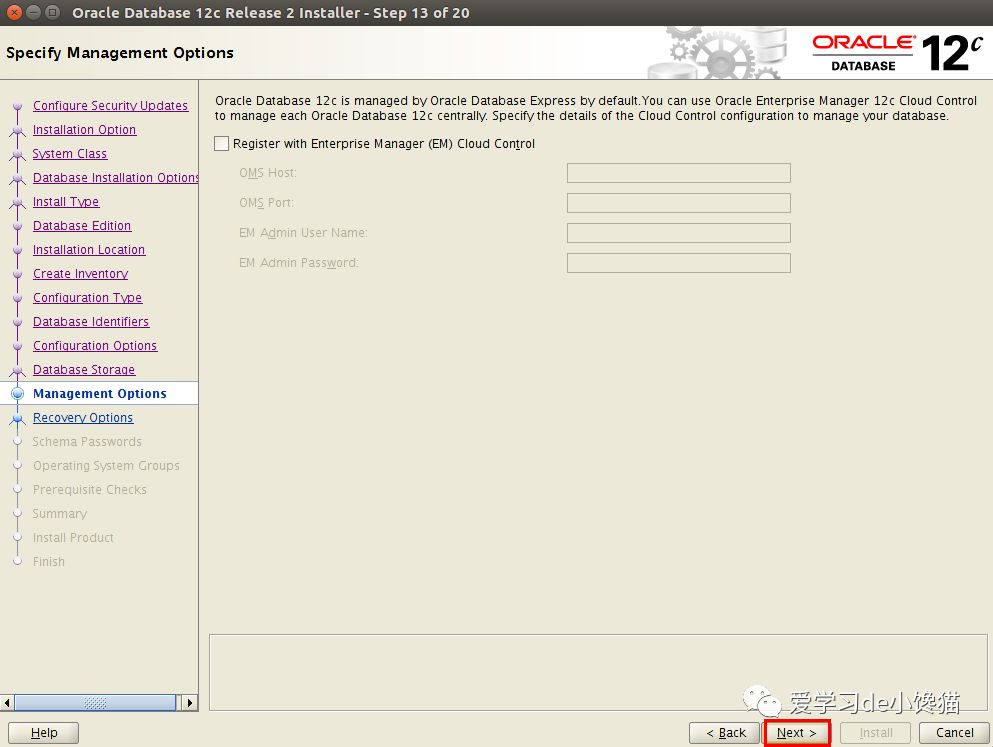Click the Help button

point(44,732)
